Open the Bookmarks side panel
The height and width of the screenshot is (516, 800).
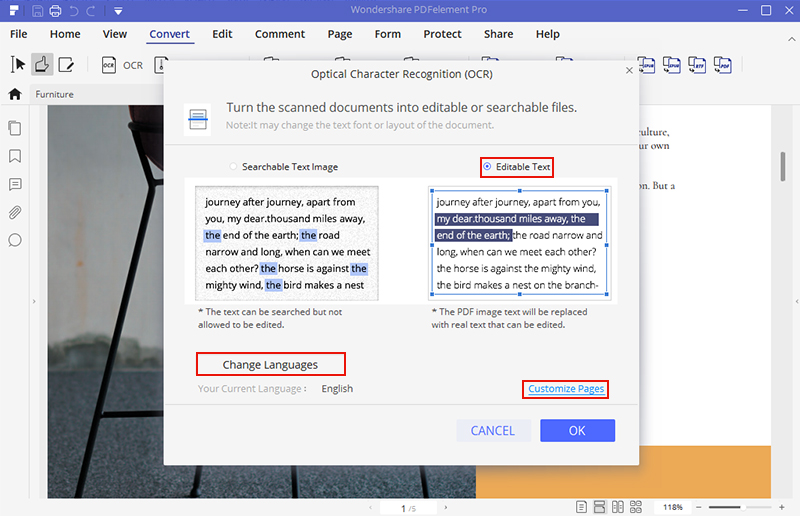coord(15,156)
